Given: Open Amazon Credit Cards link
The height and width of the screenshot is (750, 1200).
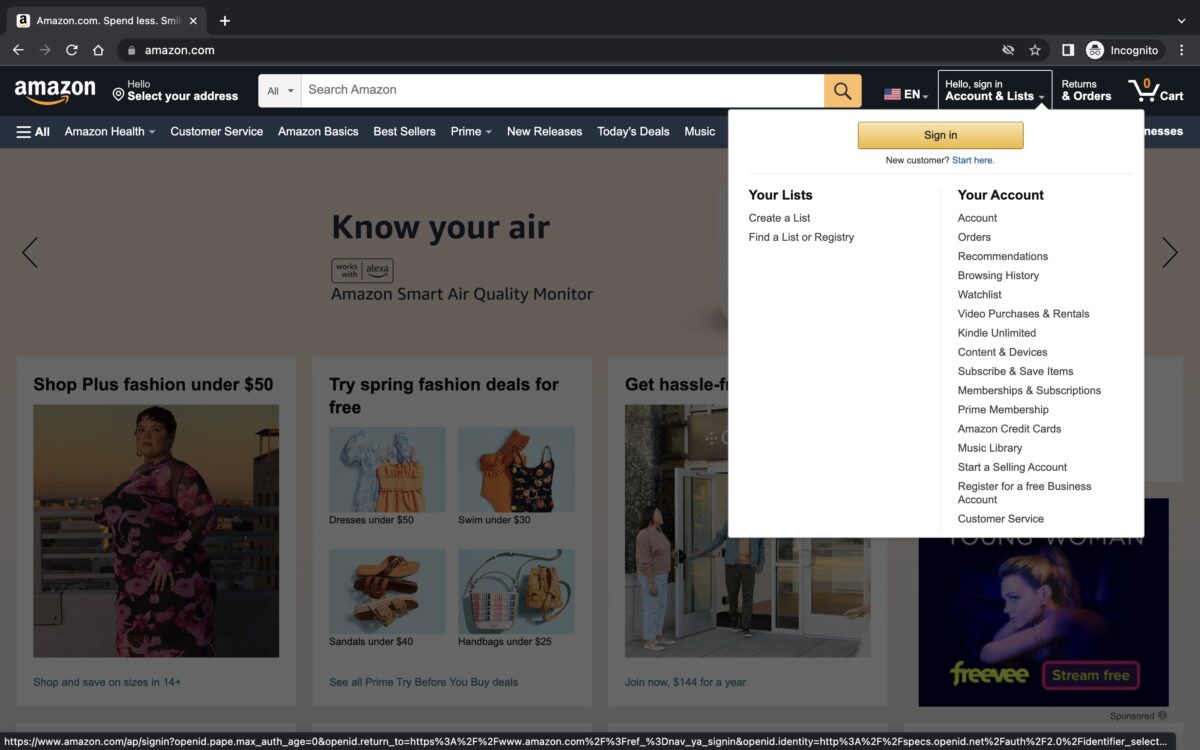Looking at the screenshot, I should [1009, 428].
